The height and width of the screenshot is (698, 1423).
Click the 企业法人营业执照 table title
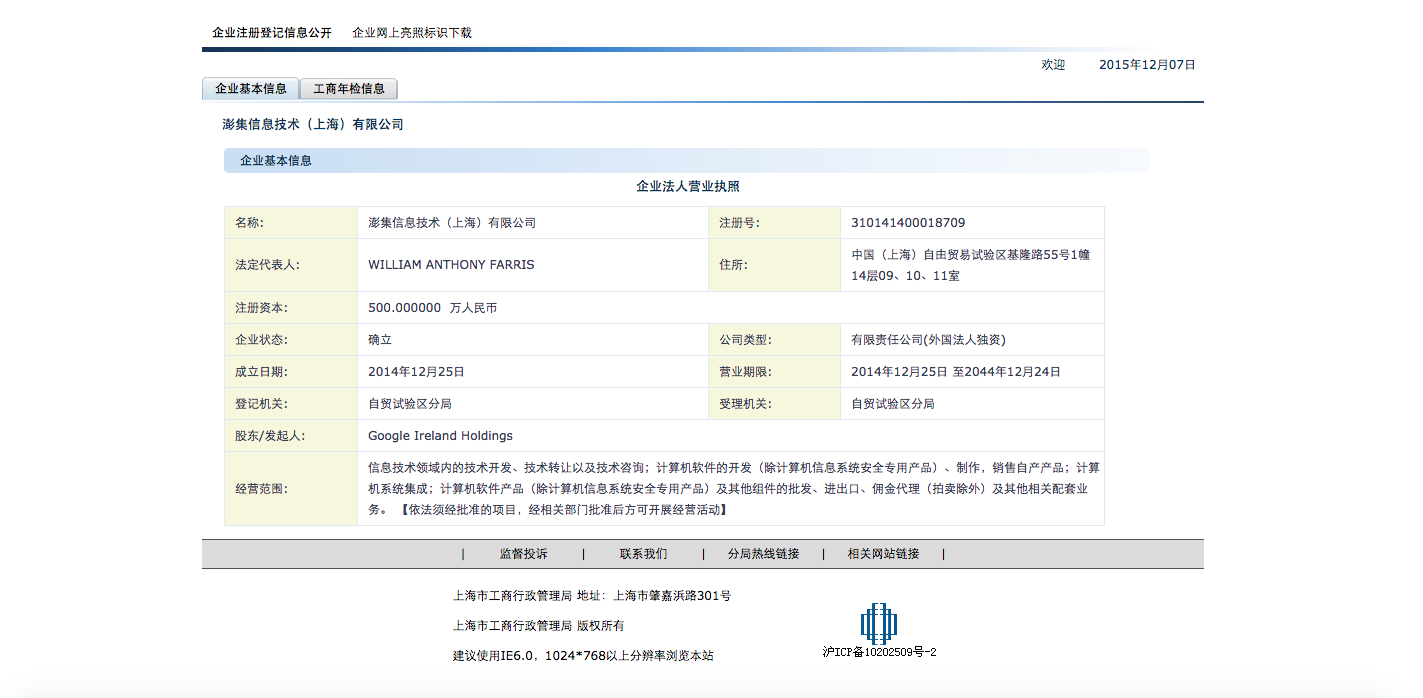pos(688,187)
